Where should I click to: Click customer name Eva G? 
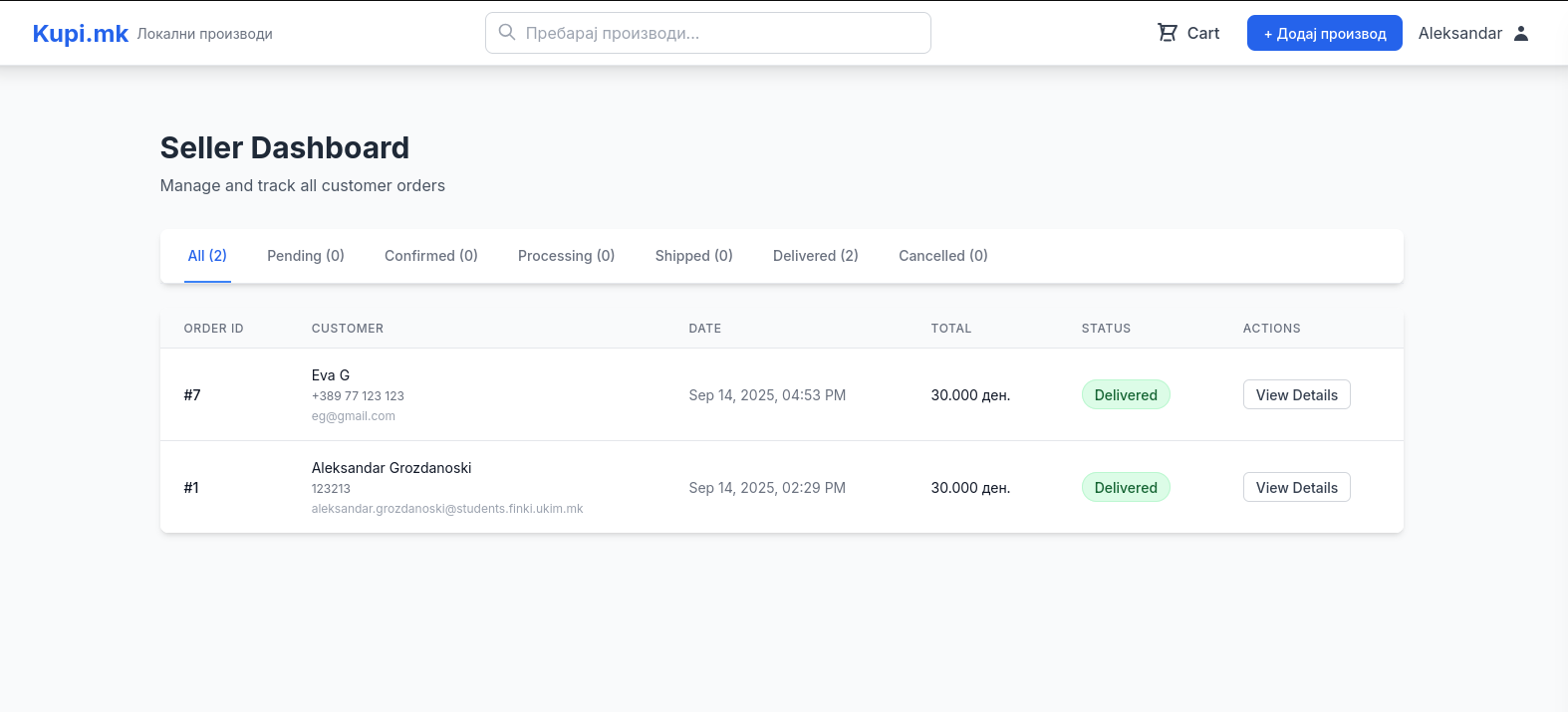(x=331, y=375)
